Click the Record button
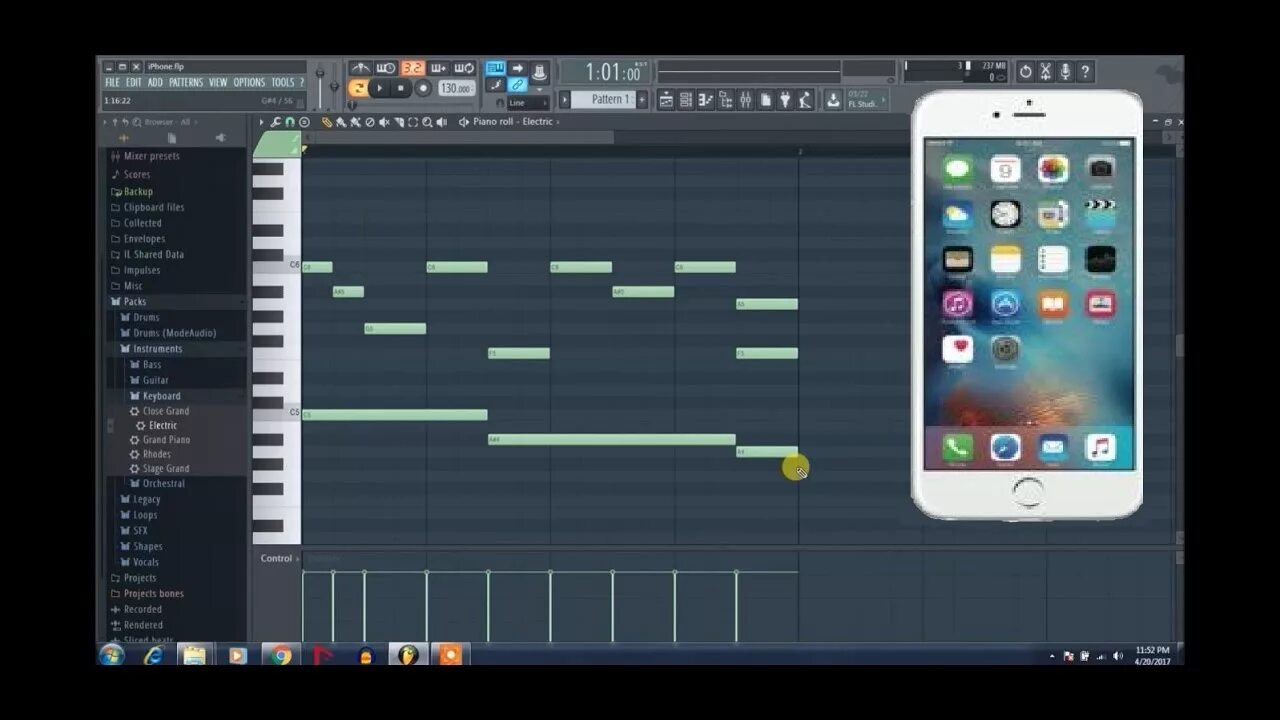Screen dimensions: 1280x720 tap(423, 88)
